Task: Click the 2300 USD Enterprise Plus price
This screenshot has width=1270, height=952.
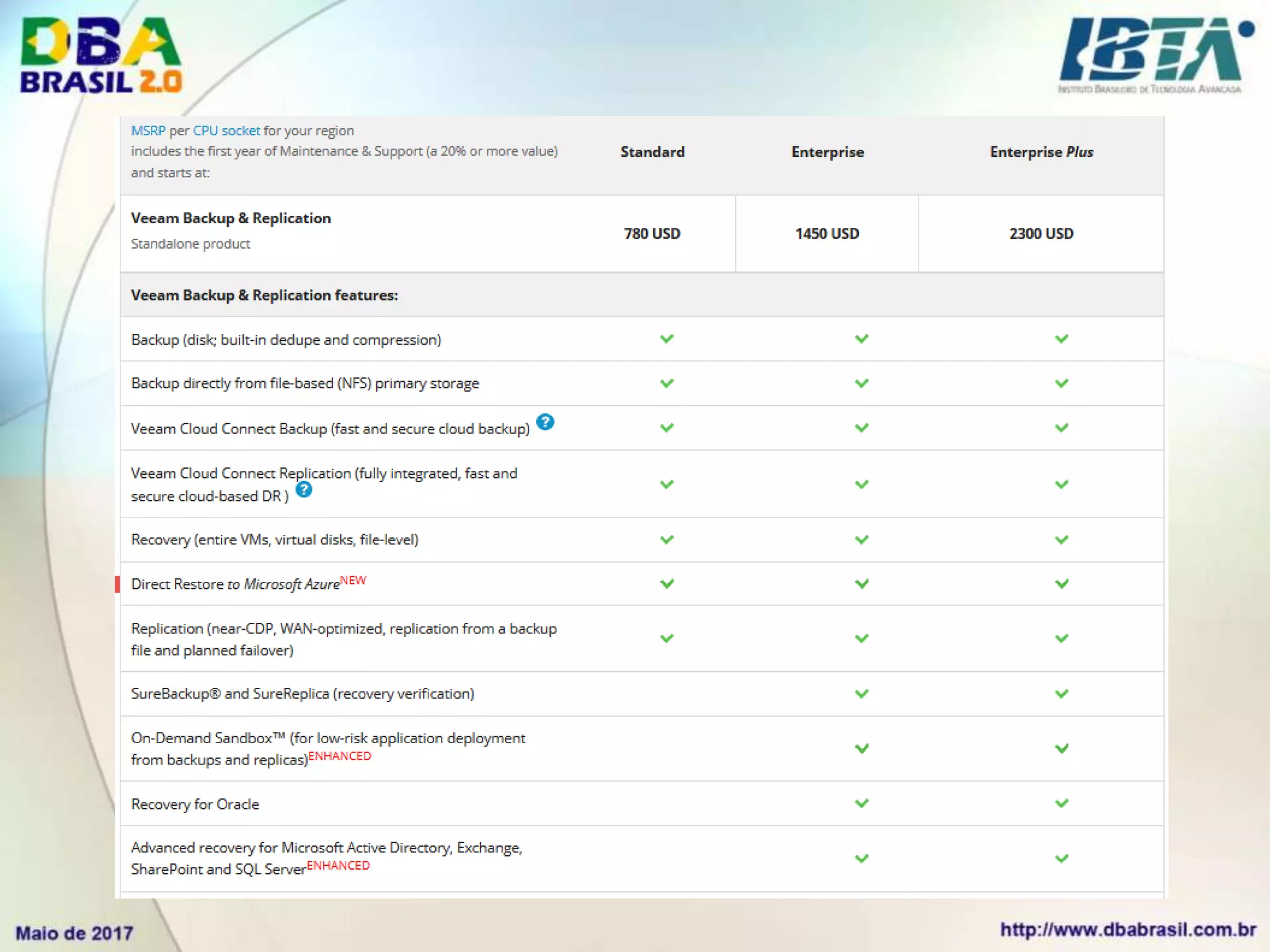Action: click(1041, 234)
